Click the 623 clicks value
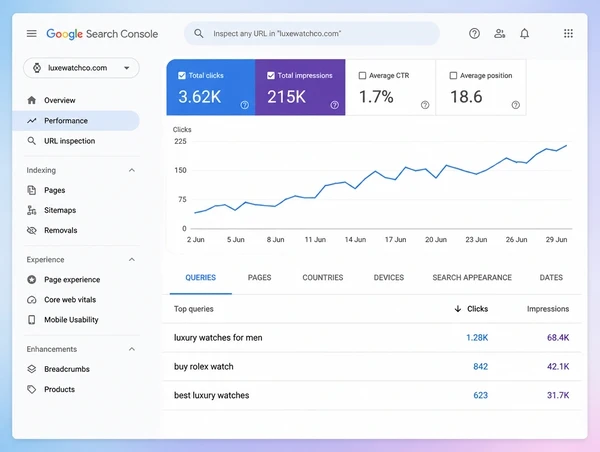 point(481,395)
